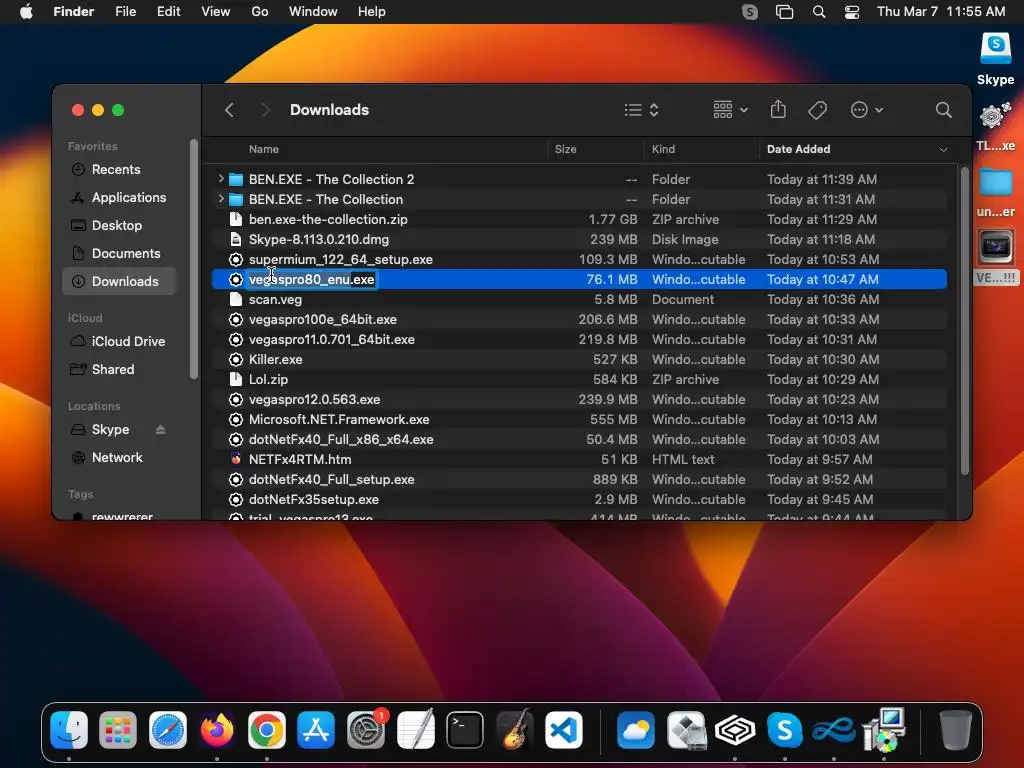Viewport: 1024px width, 768px height.
Task: Open Finder from the Dock
Action: pyautogui.click(x=69, y=730)
